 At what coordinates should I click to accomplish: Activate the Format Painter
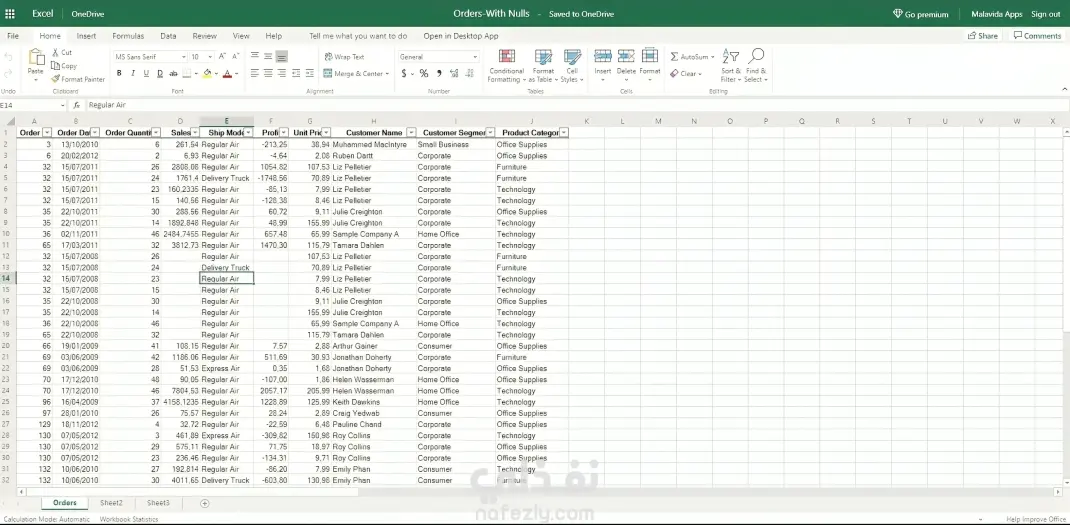(78, 79)
